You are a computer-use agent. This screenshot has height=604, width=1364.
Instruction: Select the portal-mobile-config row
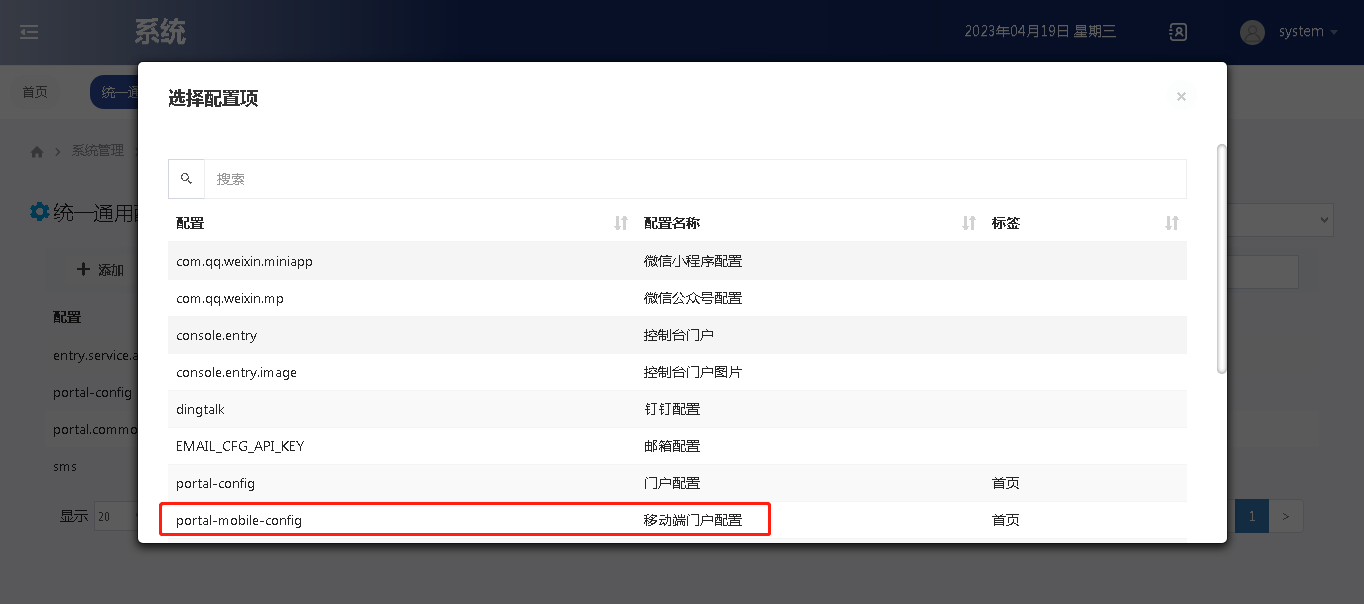coord(465,520)
